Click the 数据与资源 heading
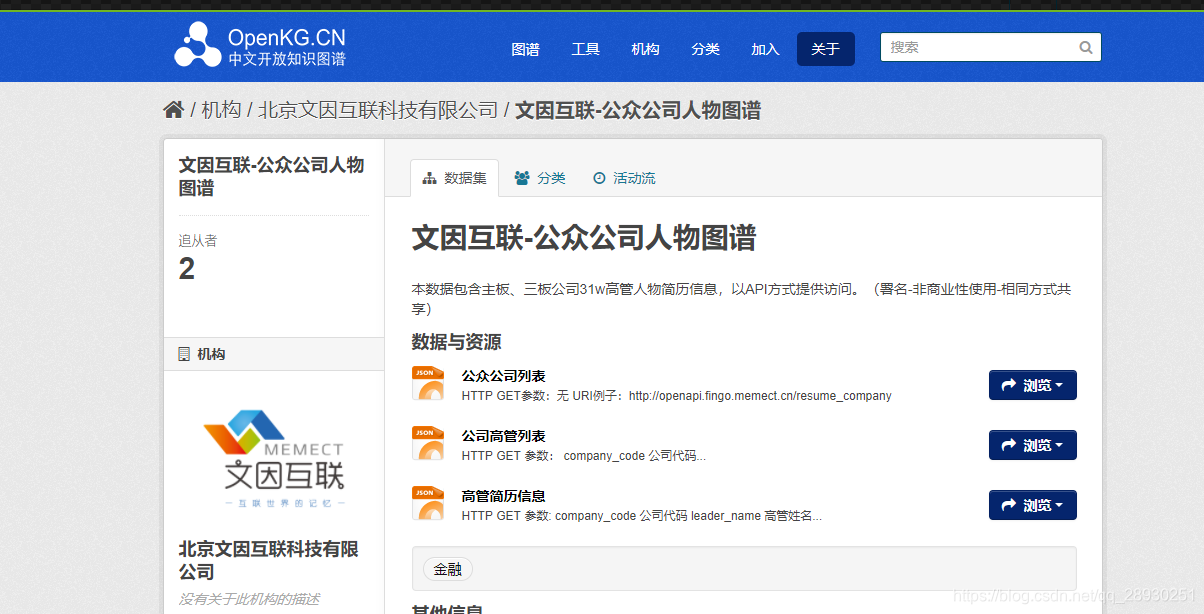The image size is (1204, 614). point(456,342)
